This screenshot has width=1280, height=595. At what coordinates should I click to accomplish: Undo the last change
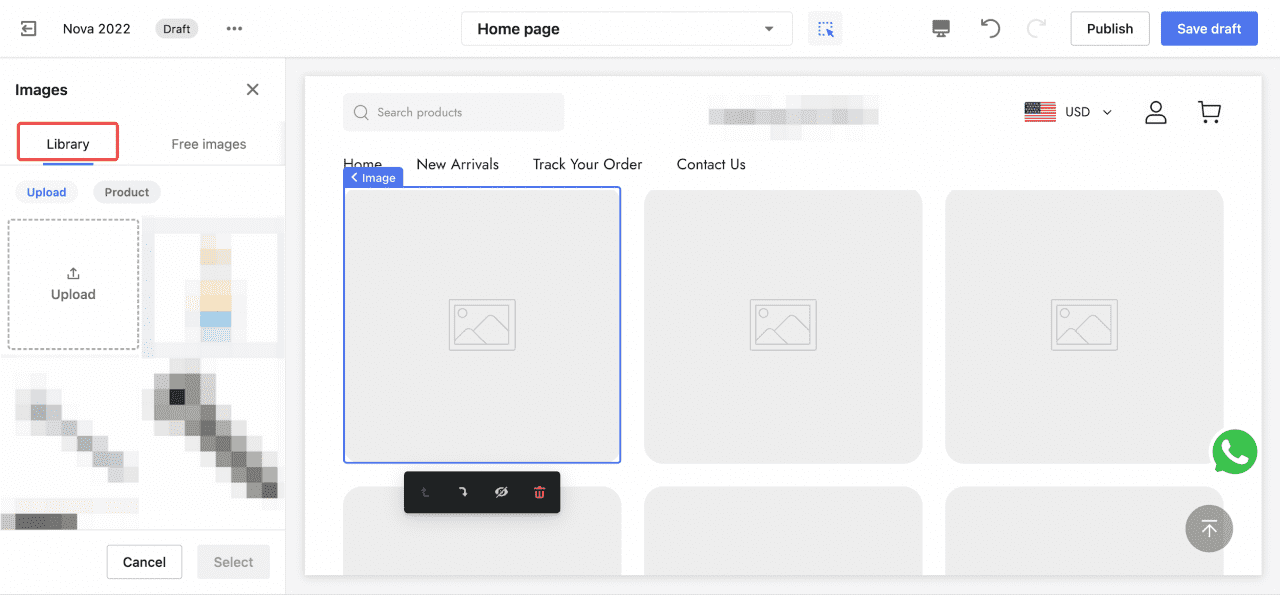coord(990,28)
